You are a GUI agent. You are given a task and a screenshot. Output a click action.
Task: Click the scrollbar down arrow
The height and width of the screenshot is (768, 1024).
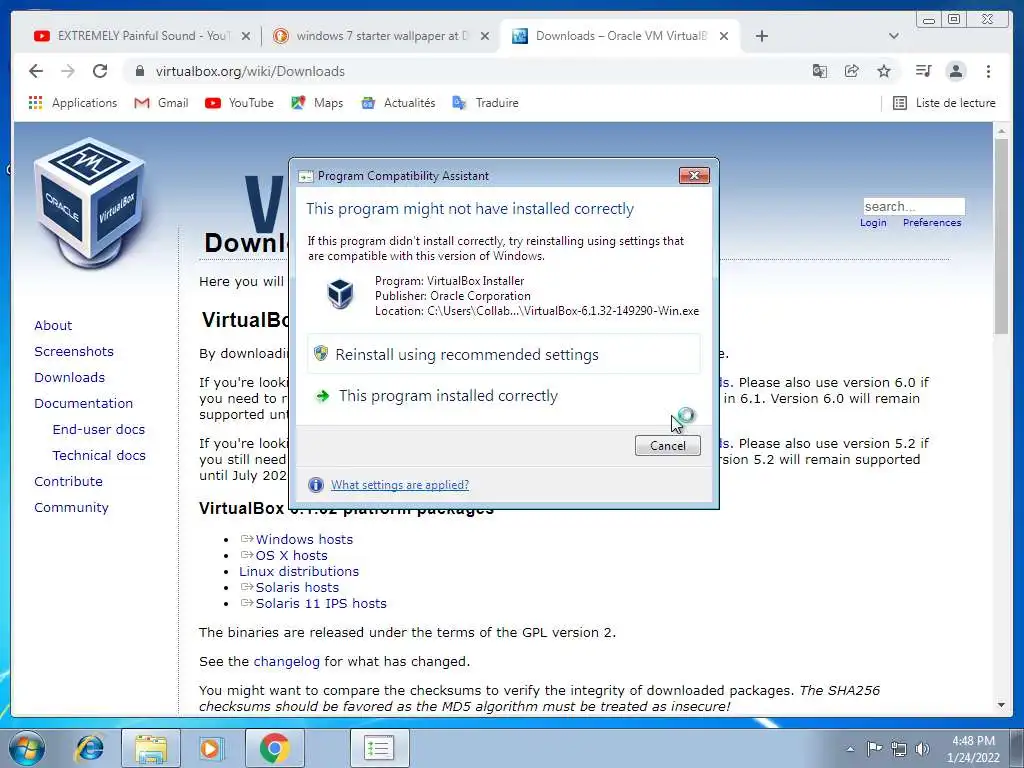tap(1001, 705)
